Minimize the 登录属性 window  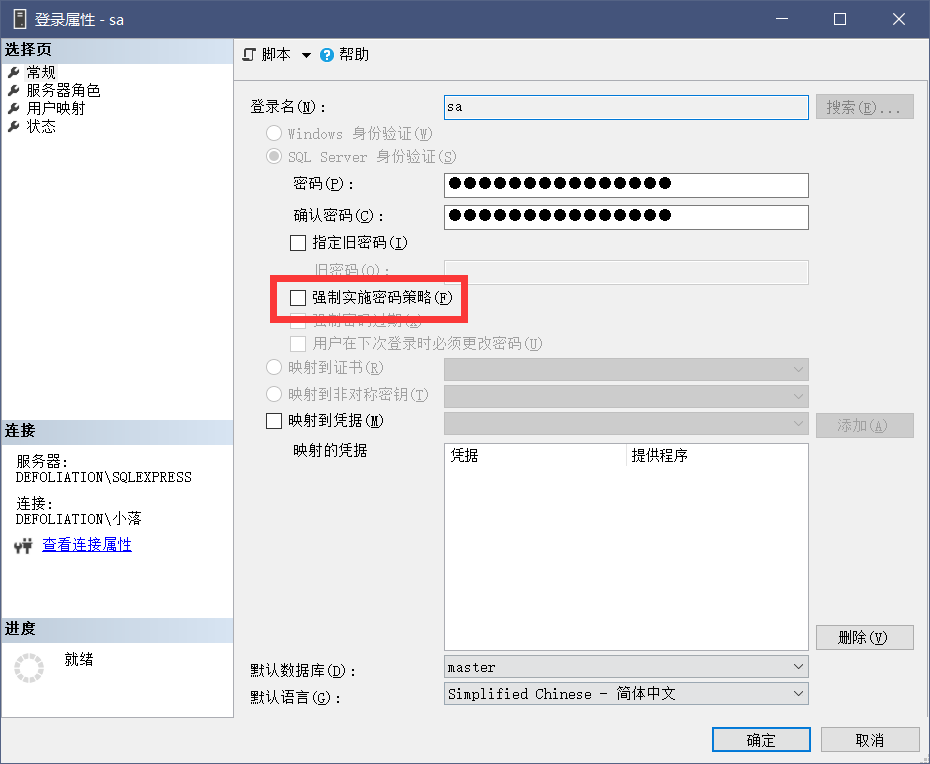(782, 19)
